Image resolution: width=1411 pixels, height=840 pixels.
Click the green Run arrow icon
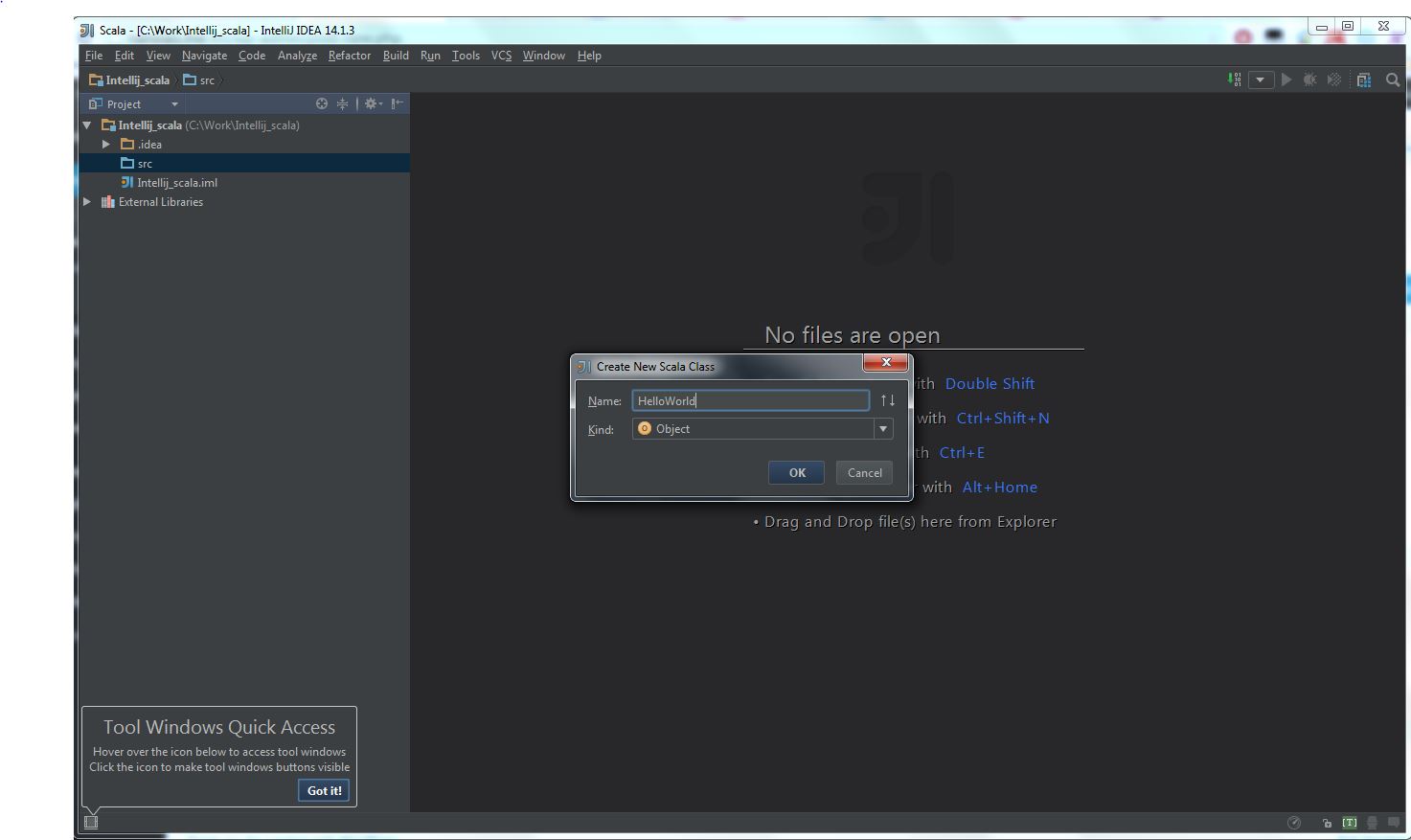(1286, 79)
